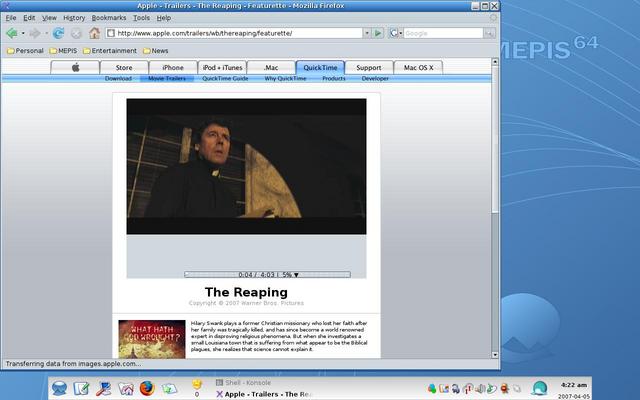The image size is (640, 400).
Task: Expand the URL bar history dropdown
Action: [367, 33]
